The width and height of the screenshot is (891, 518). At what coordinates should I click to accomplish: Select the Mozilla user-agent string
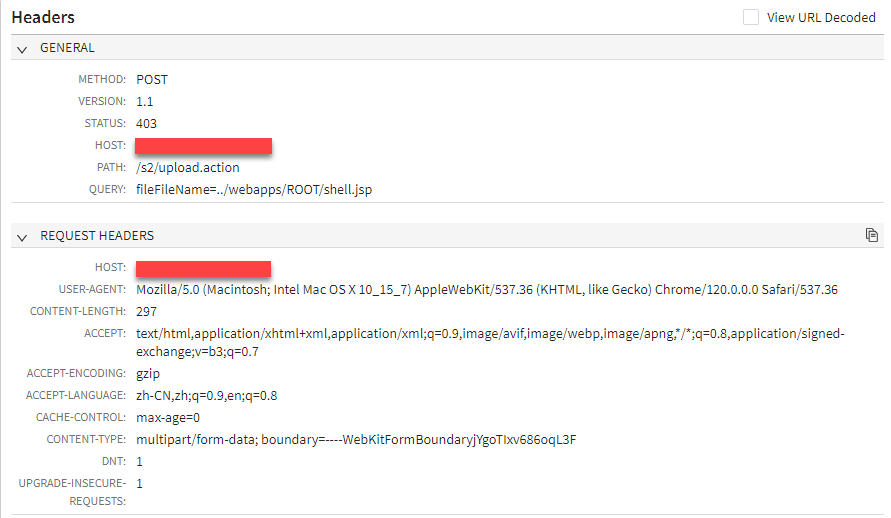pos(486,289)
